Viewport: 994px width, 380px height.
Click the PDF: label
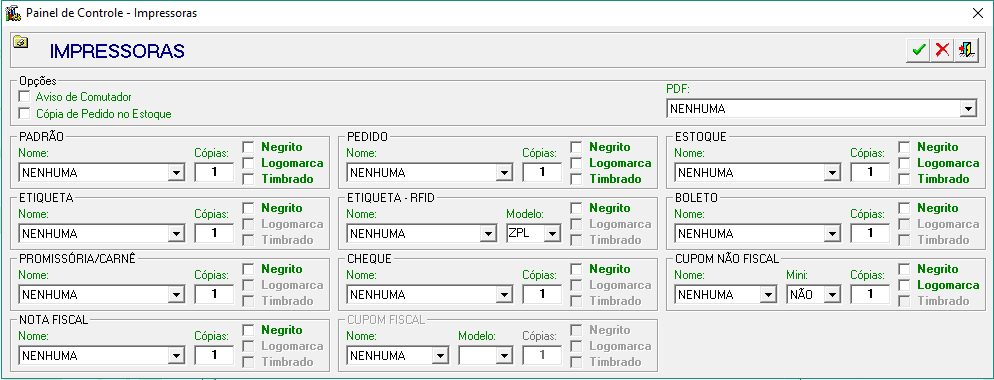(x=677, y=90)
